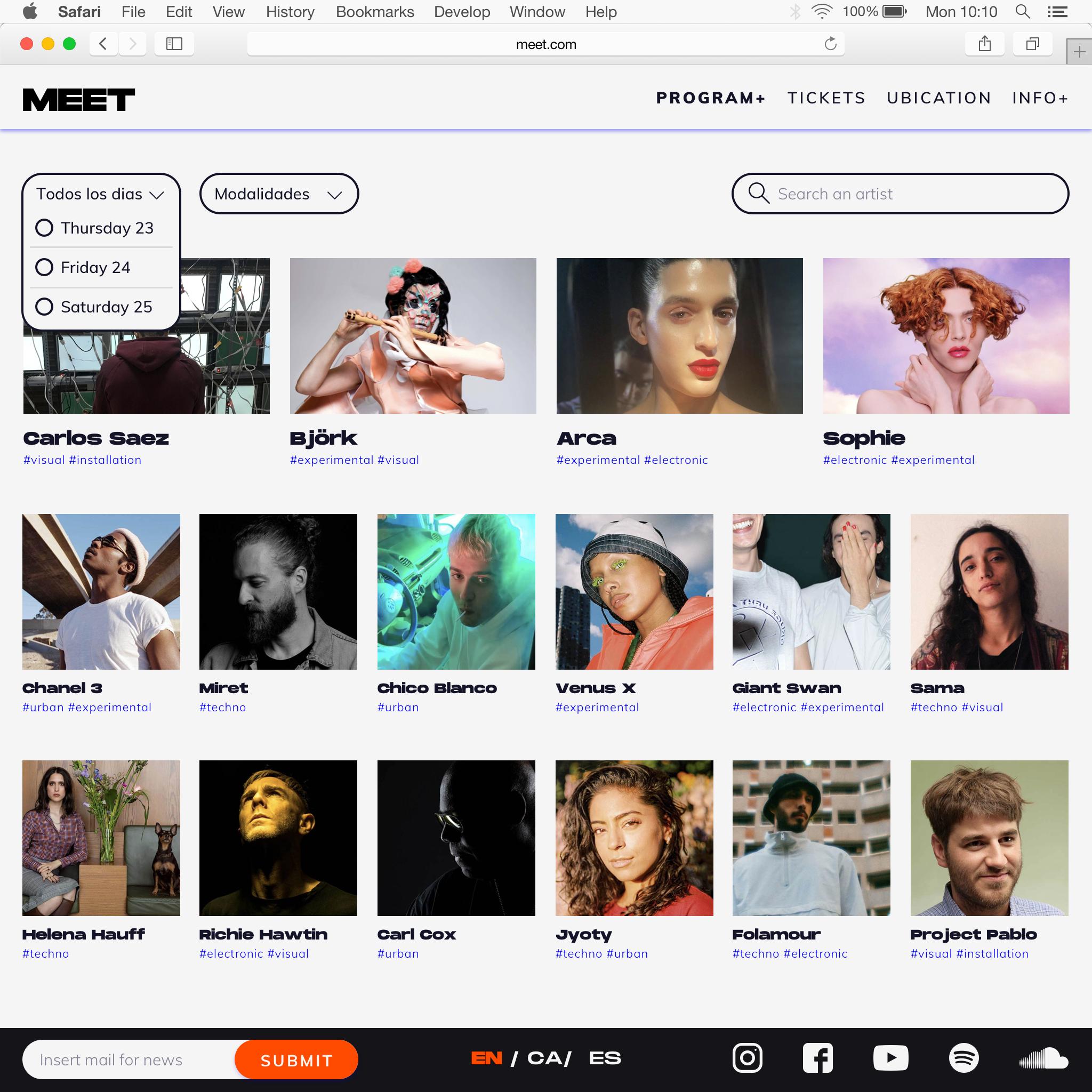Open the Jyoty artist photo

pos(634,838)
